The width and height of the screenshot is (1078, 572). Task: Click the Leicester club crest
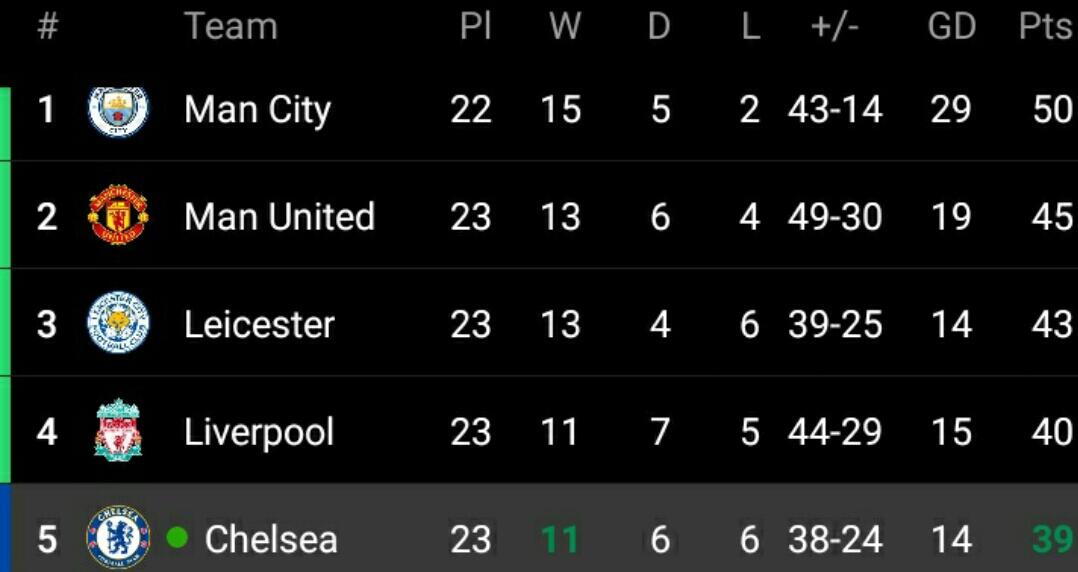[x=118, y=324]
